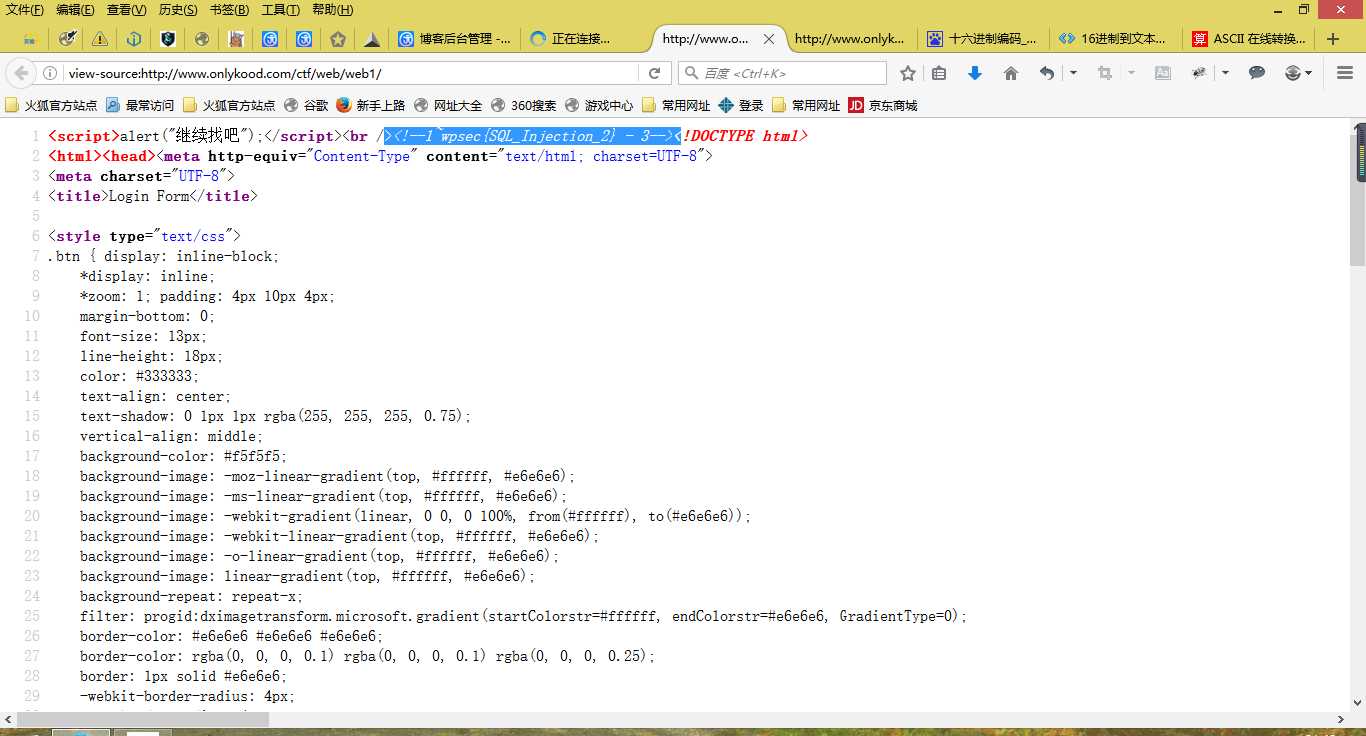Select the pinned tab with anchor icon

point(134,39)
